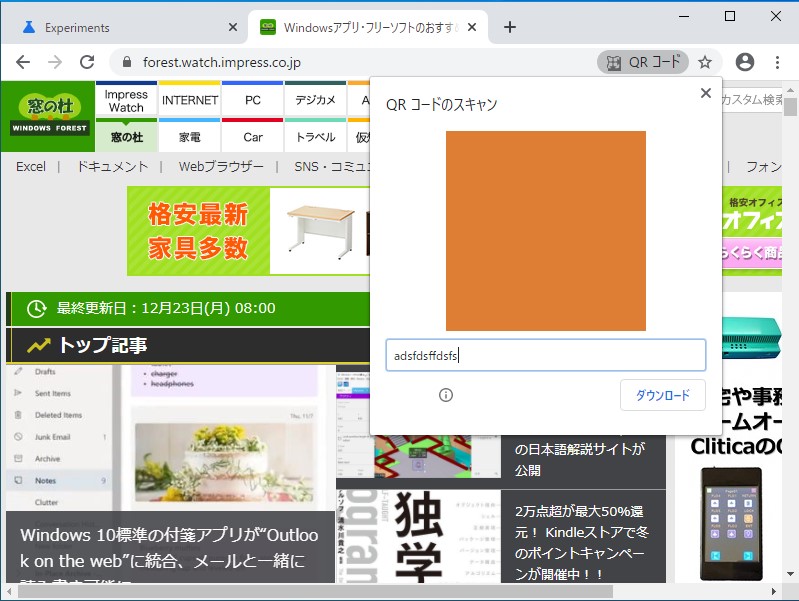This screenshot has width=799, height=601.
Task: Click the horizontal scrollbar thumb
Action: click(315, 591)
